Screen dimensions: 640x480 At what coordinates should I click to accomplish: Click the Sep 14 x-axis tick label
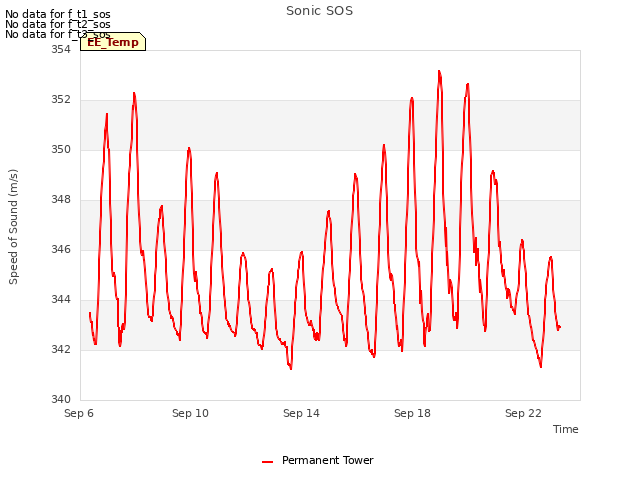(301, 413)
